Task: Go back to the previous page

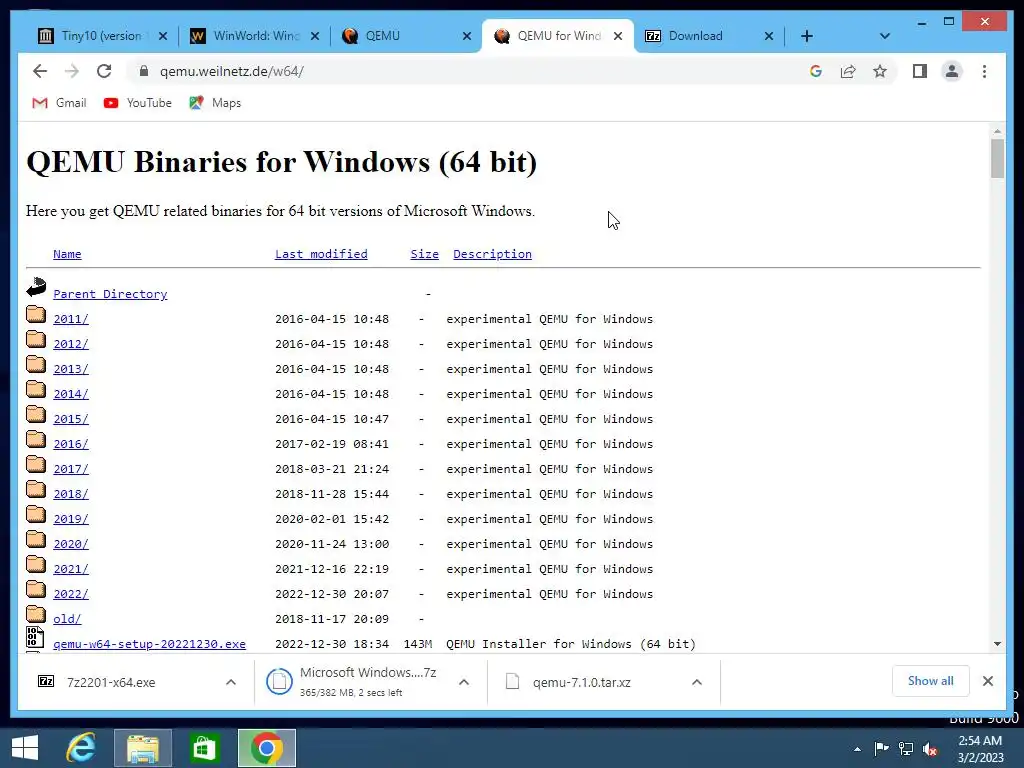Action: (40, 71)
